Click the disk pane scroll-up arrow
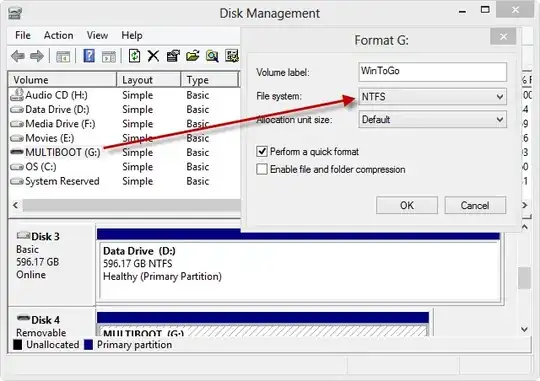Screen dimensions: 540x381 point(525,227)
